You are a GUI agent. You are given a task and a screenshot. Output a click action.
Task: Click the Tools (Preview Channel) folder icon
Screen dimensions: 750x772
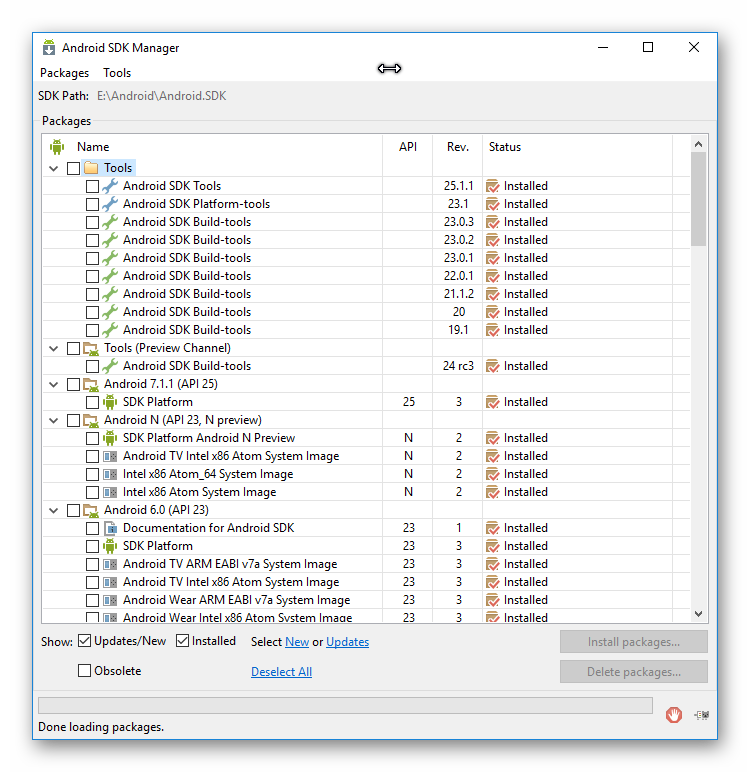pyautogui.click(x=91, y=348)
